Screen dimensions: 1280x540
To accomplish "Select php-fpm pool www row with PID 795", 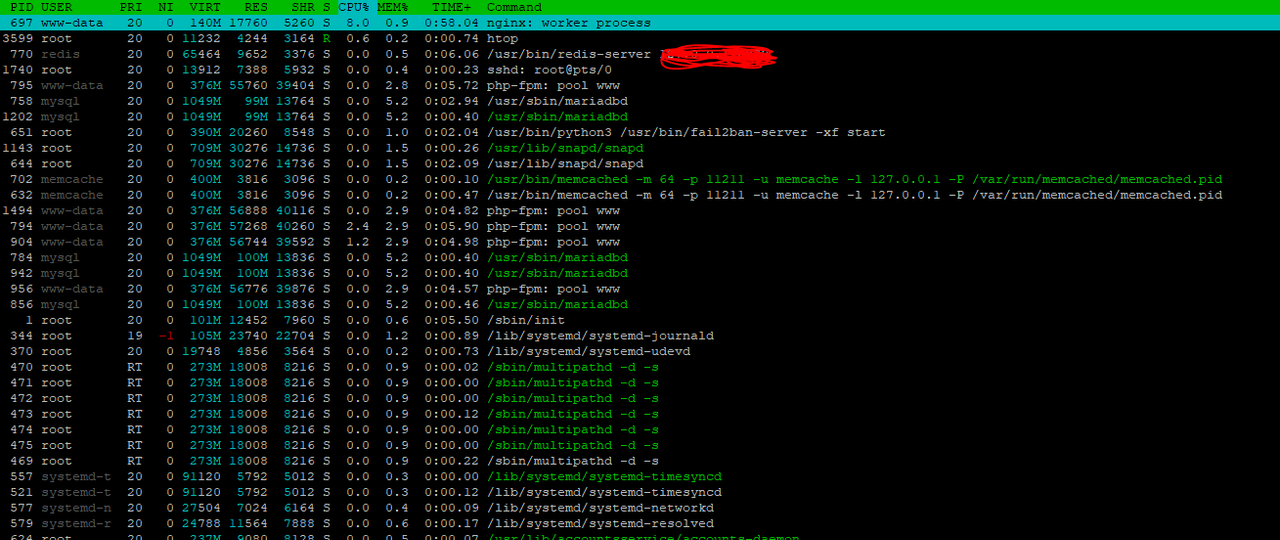I will coord(640,85).
